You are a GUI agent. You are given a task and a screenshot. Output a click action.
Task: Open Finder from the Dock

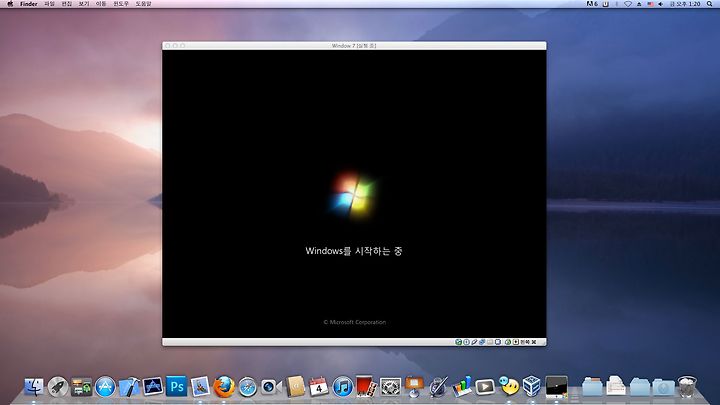pyautogui.click(x=34, y=387)
